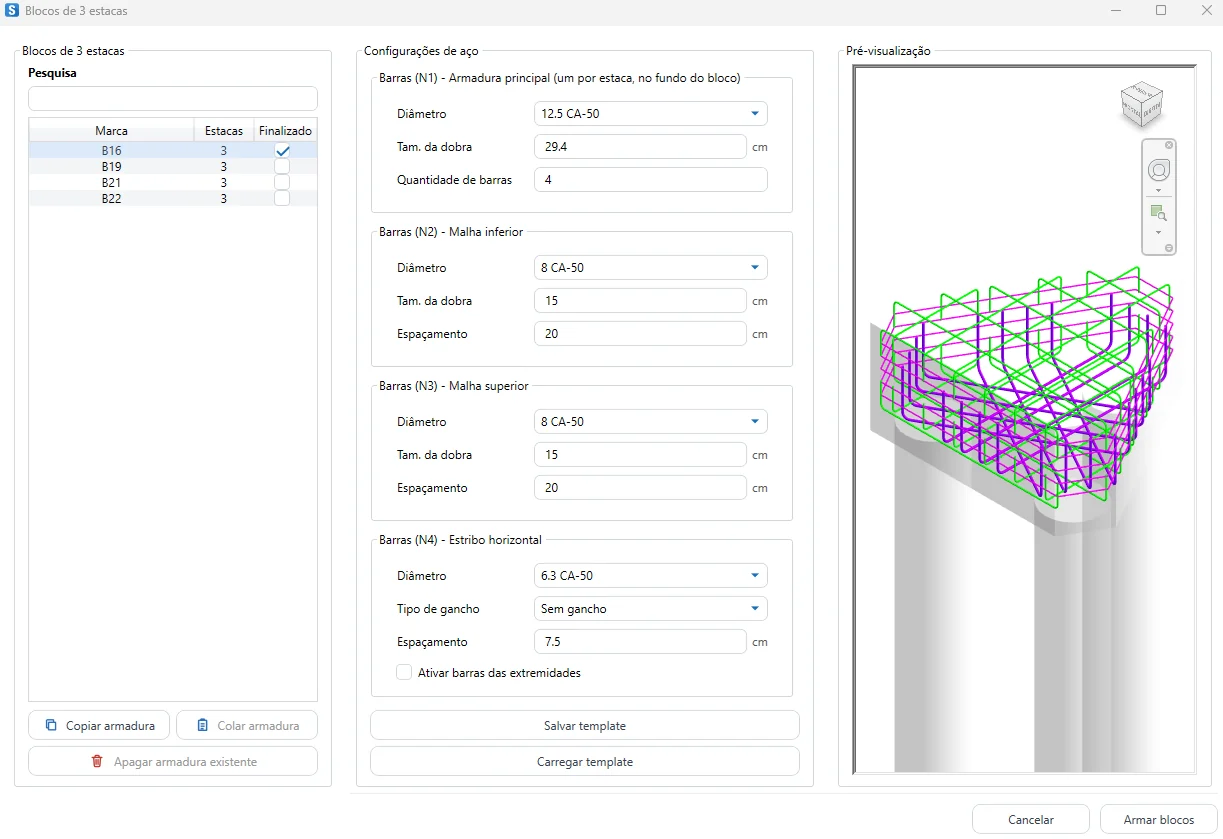Enable Ativar barras das extremidades
The image size is (1223, 839).
click(404, 673)
